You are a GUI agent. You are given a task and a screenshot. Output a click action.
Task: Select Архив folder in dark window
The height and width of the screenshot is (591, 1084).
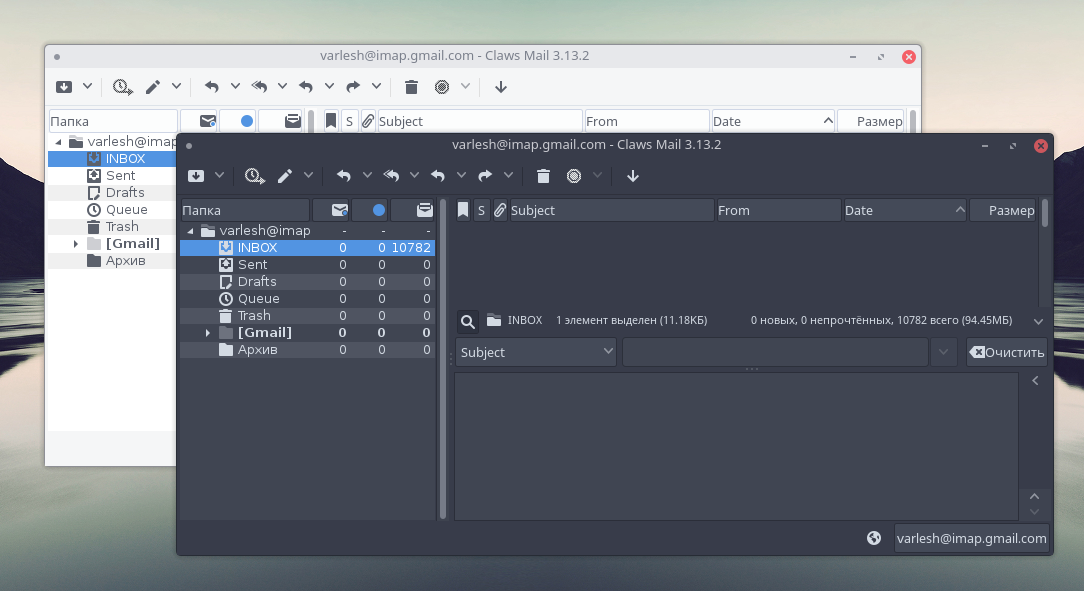click(x=308, y=350)
